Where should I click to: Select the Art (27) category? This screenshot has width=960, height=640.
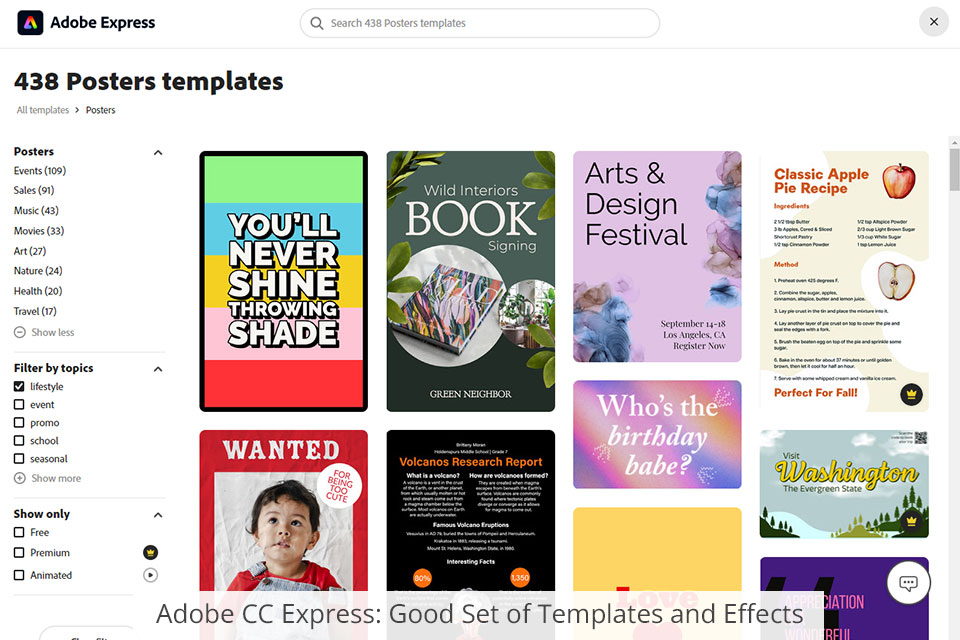(30, 251)
